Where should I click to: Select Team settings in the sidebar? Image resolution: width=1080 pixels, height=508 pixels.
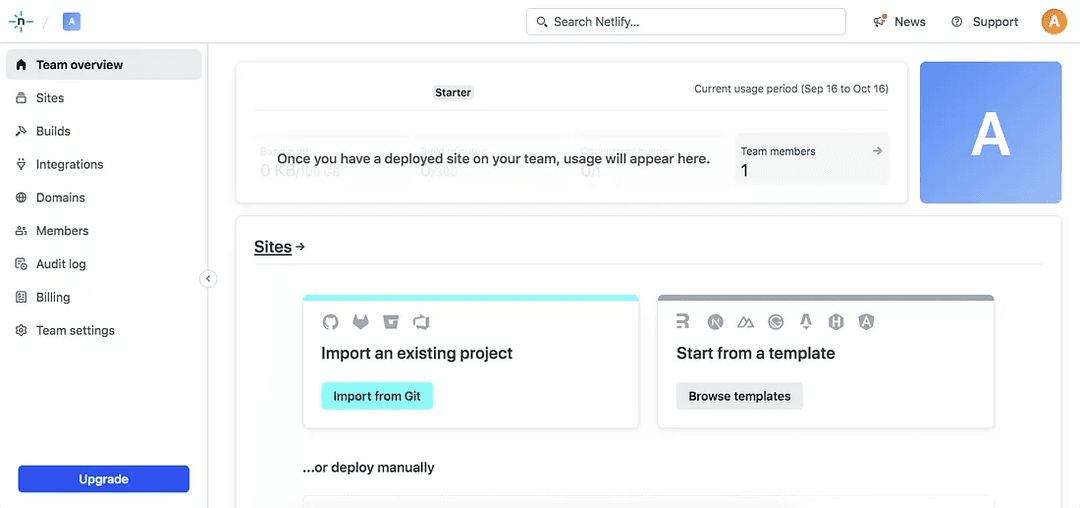pos(75,331)
